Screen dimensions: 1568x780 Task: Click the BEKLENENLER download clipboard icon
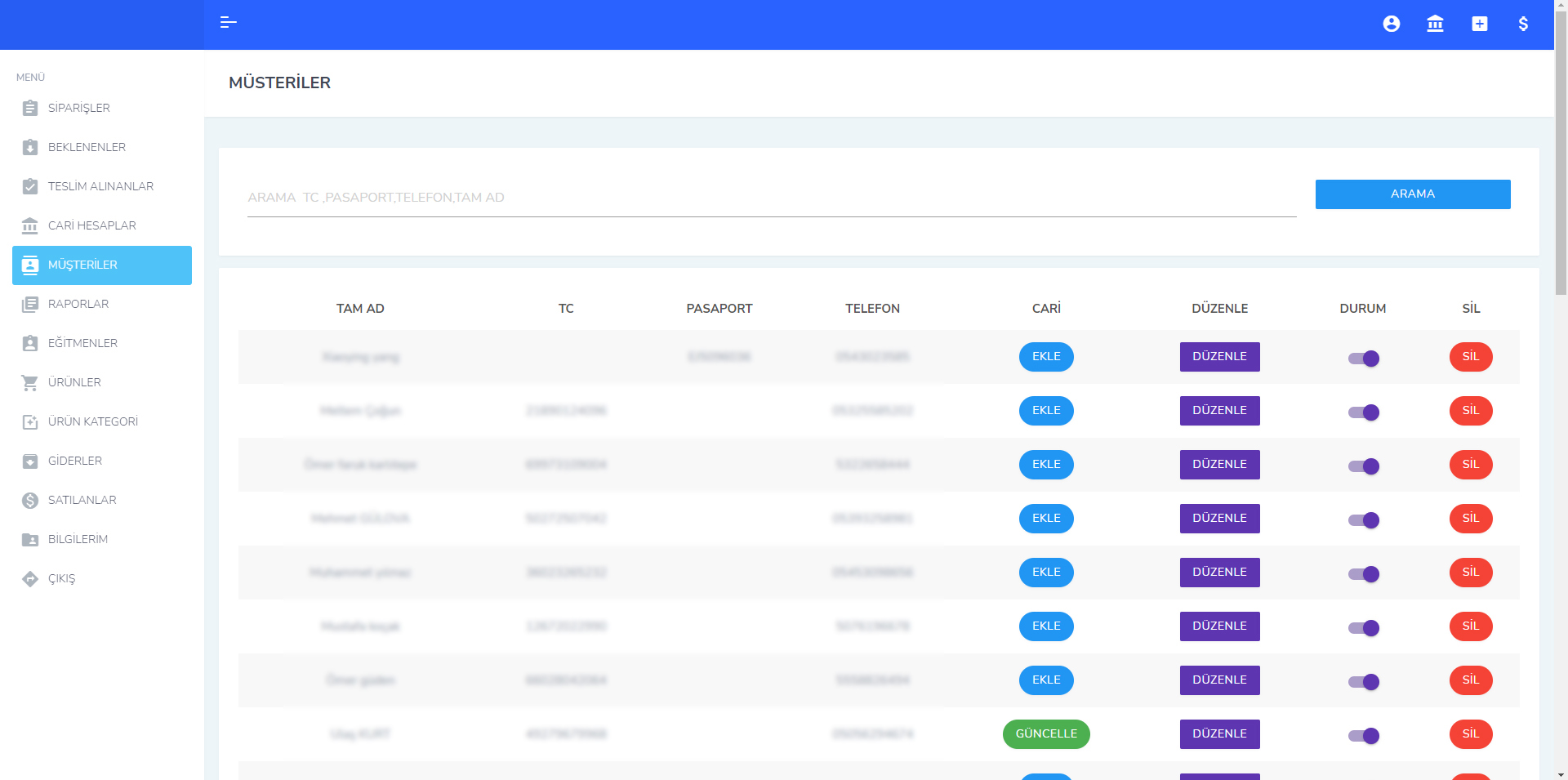pos(30,147)
